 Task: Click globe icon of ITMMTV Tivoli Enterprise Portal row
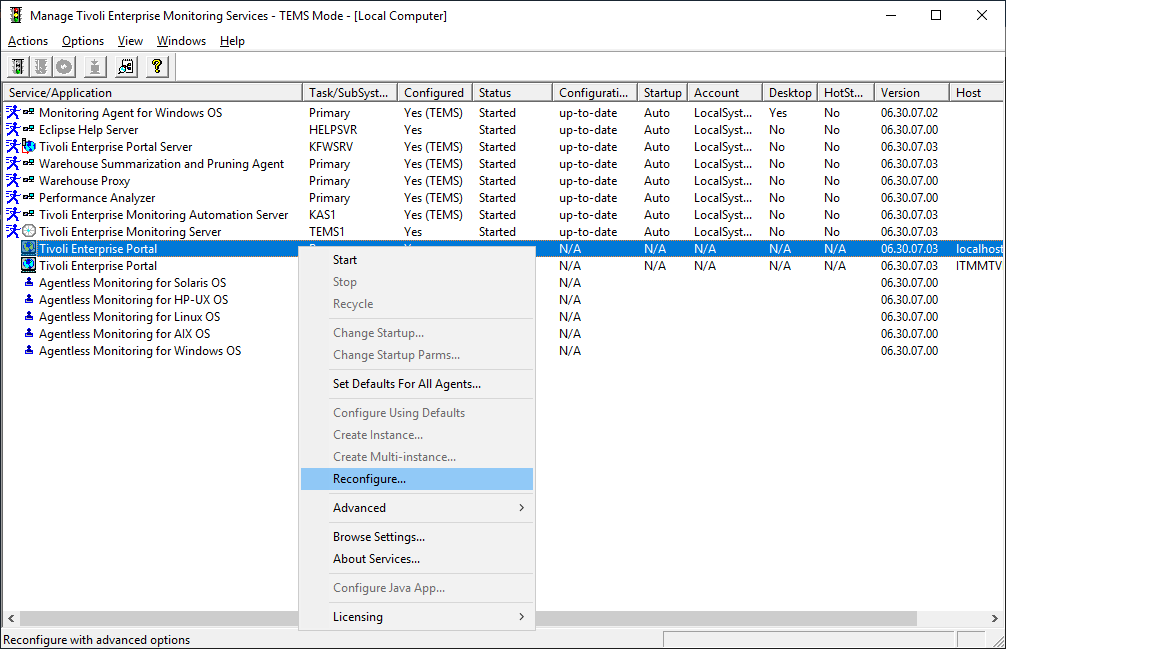coord(29,265)
